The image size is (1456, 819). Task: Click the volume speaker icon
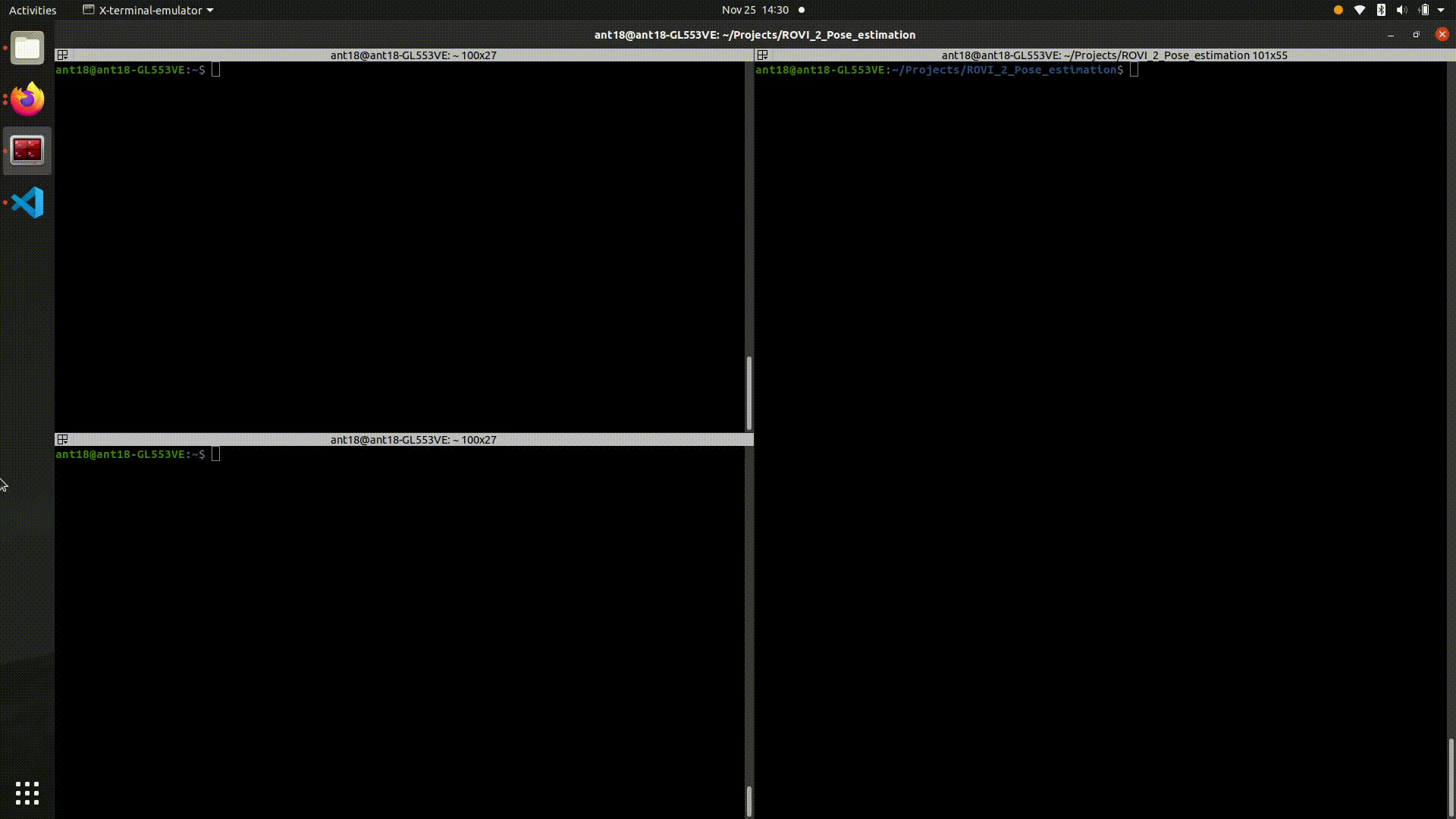point(1401,10)
